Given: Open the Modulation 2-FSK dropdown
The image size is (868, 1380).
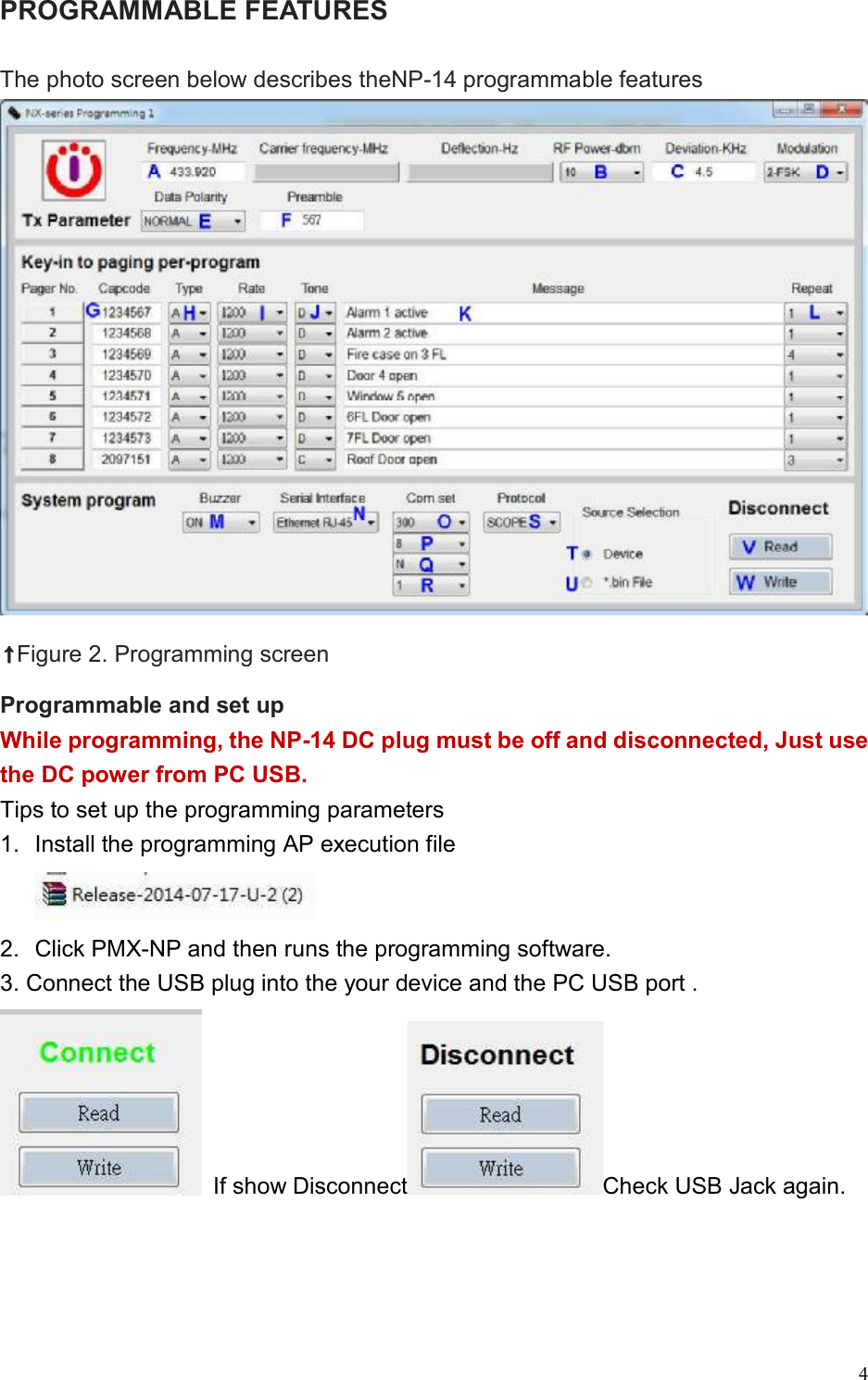Looking at the screenshot, I should 838,171.
